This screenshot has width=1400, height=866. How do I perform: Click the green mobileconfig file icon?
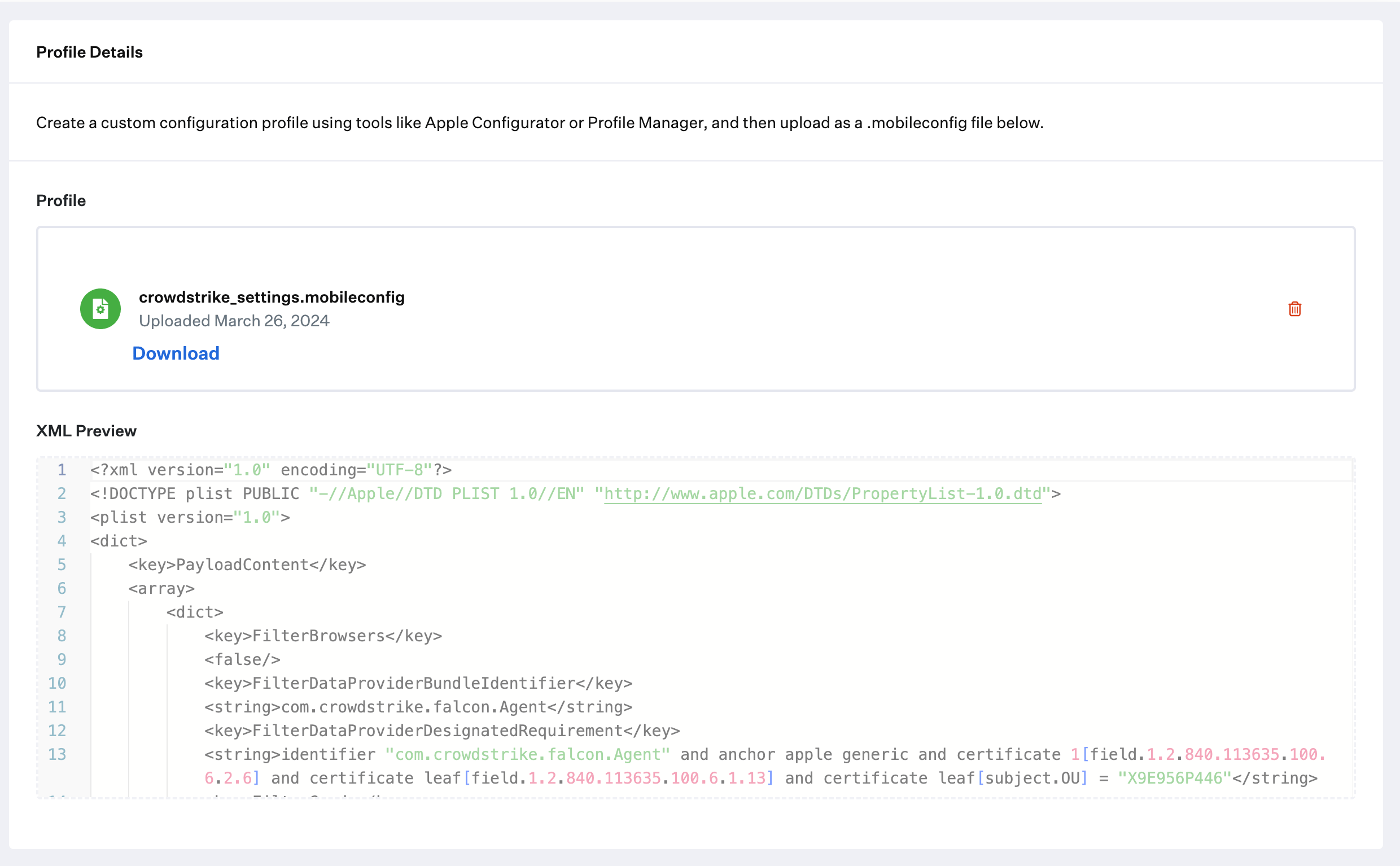tap(100, 309)
